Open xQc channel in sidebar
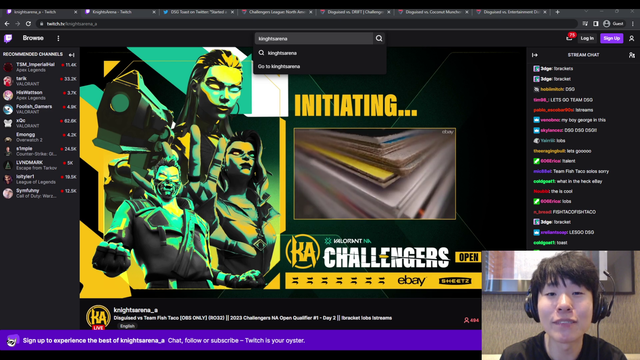640x360 pixels. click(x=40, y=123)
